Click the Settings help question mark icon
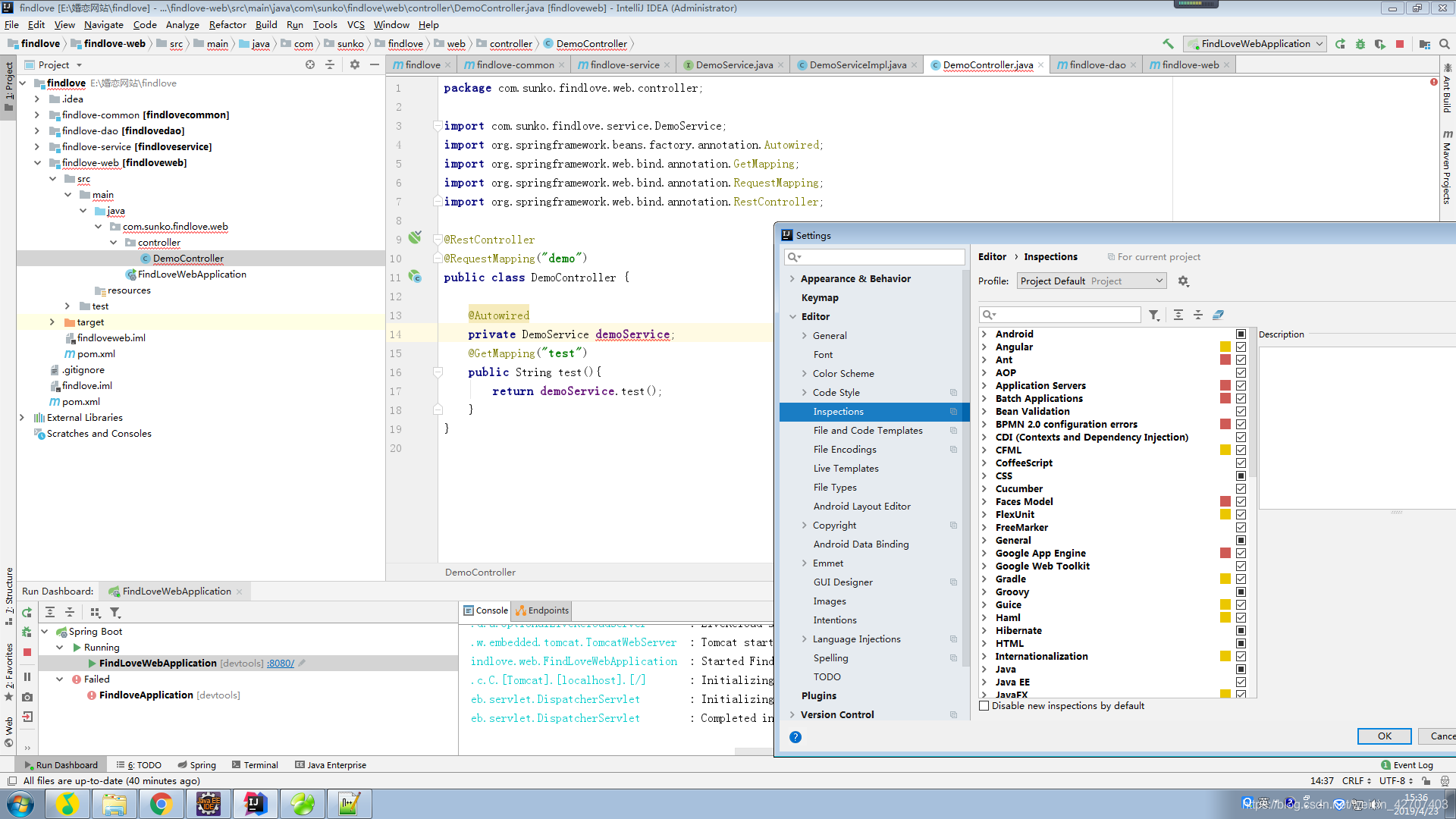Screen dimensions: 1456x819 pos(795,737)
